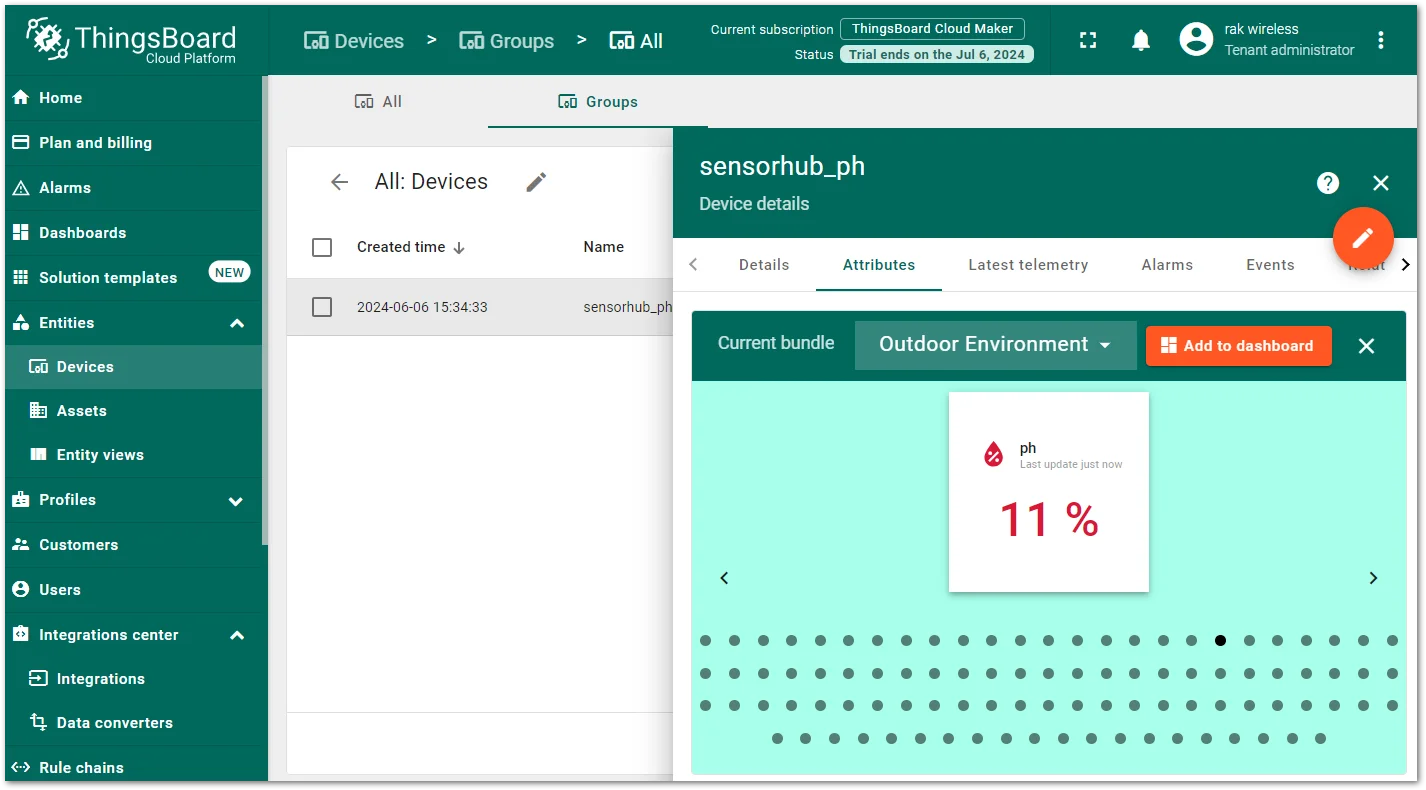Click the Profiles badge icon

click(x=20, y=500)
